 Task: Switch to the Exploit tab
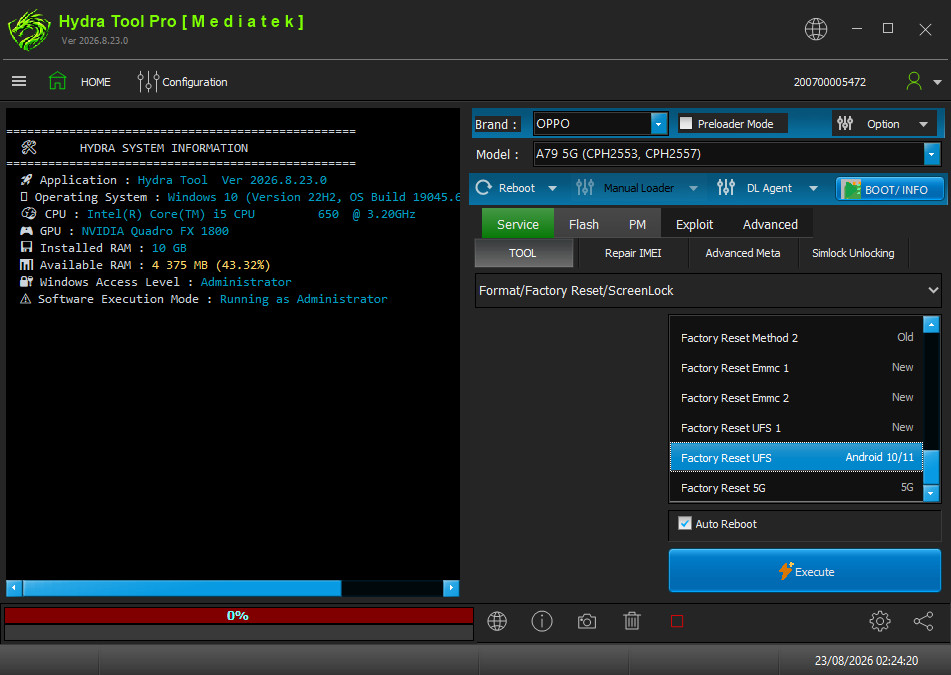(694, 224)
